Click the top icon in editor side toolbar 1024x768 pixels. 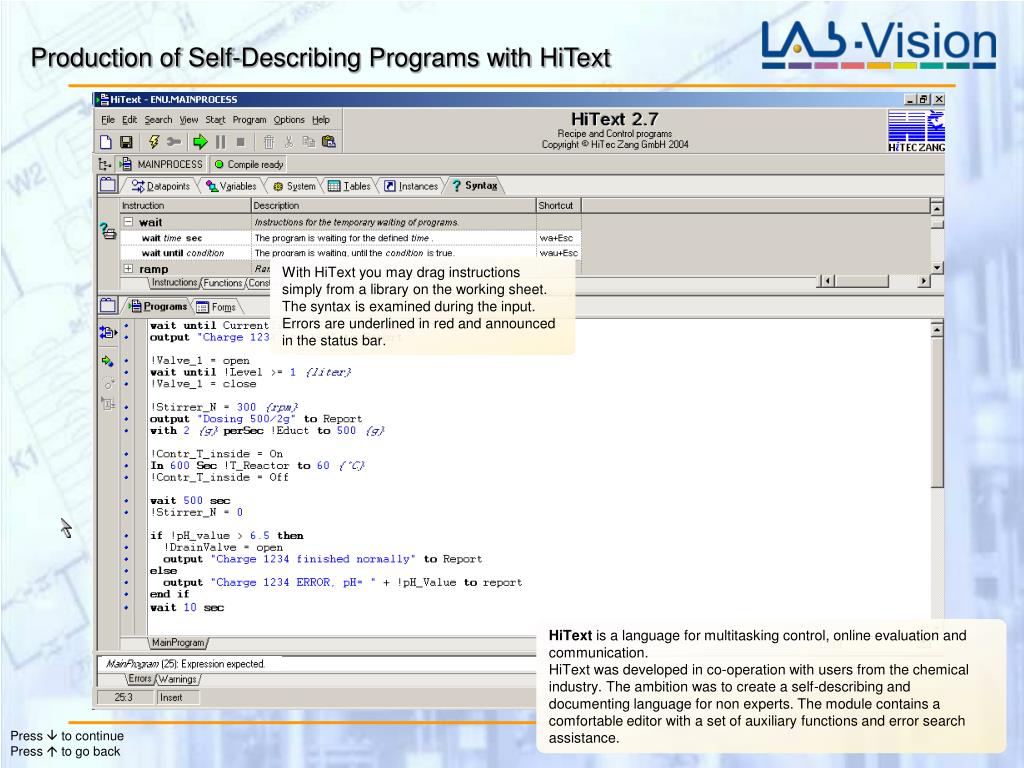pos(108,332)
